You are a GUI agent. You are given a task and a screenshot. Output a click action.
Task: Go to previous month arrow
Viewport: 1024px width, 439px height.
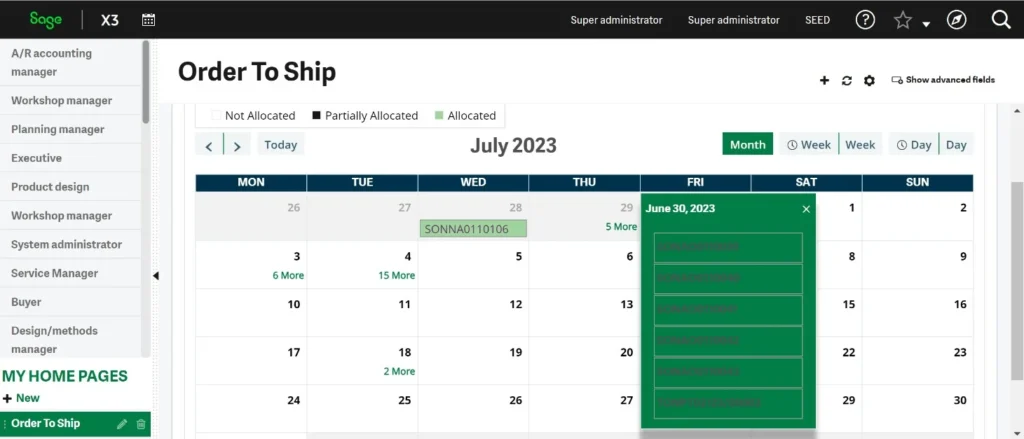209,146
